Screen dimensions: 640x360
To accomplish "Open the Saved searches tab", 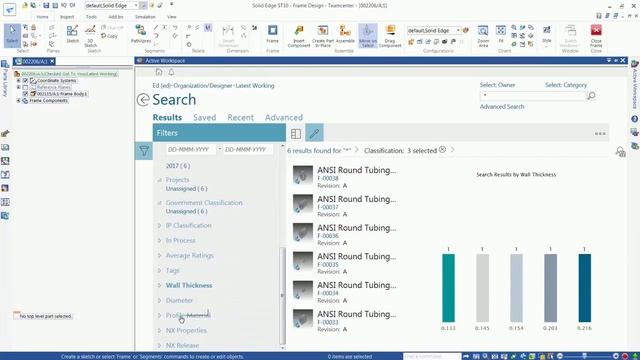I will click(204, 118).
